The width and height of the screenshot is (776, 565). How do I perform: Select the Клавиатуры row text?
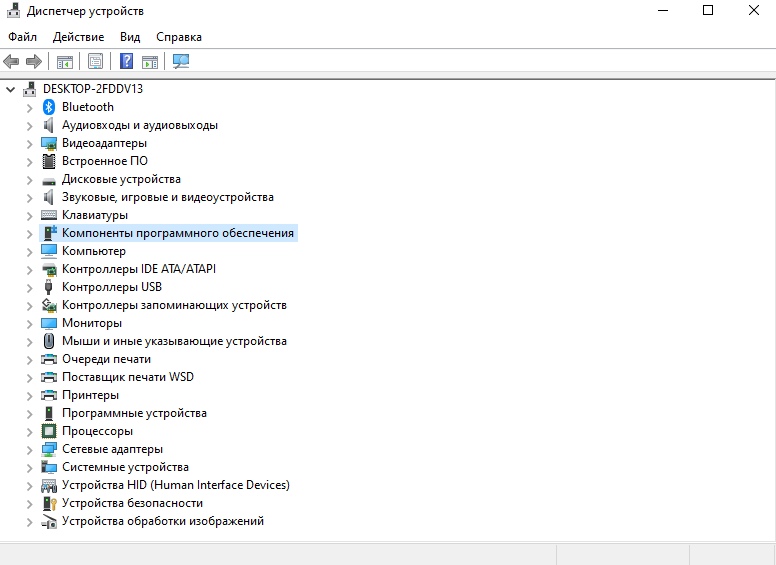(x=95, y=215)
